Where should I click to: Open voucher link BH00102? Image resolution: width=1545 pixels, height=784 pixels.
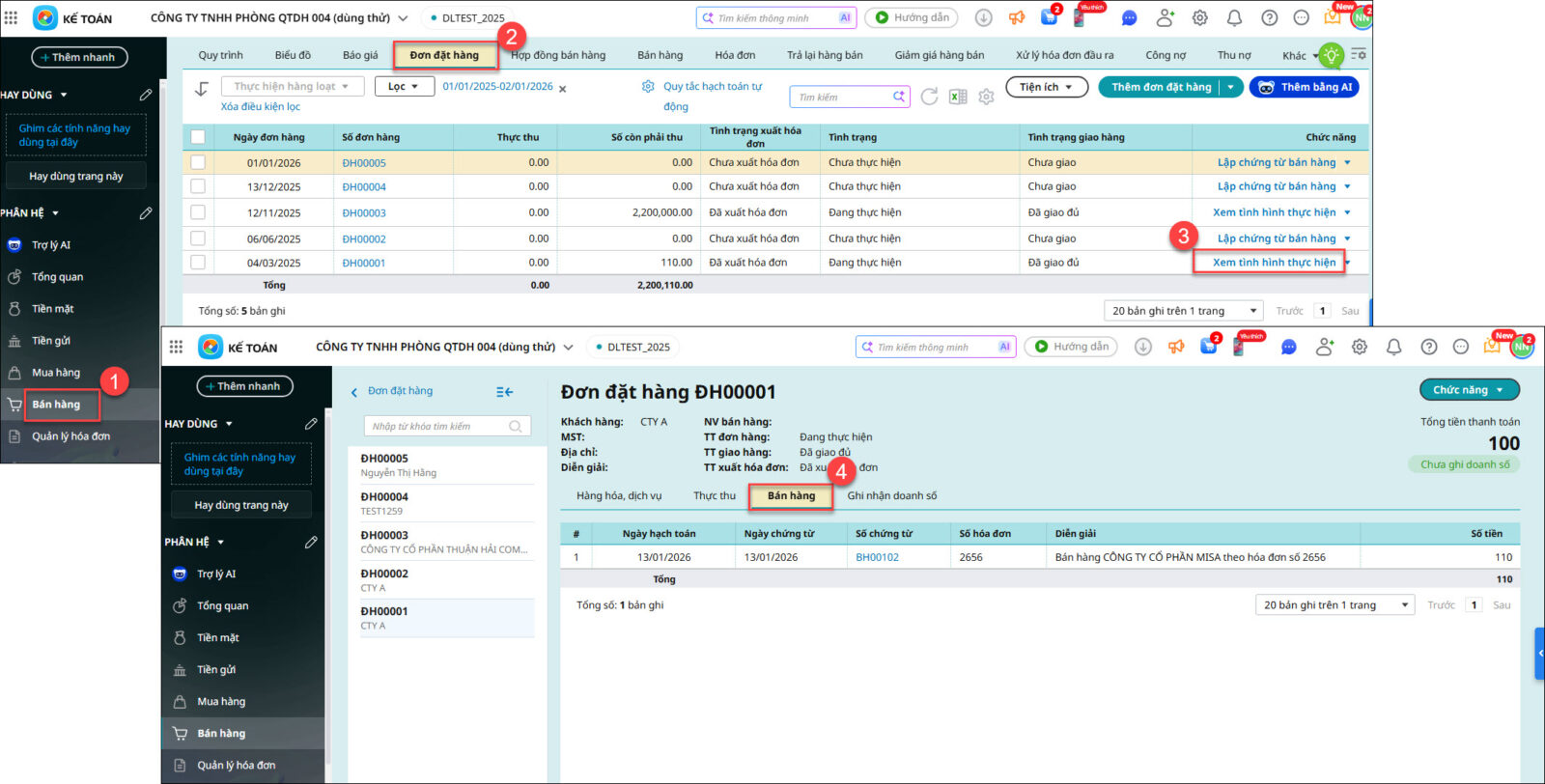click(877, 557)
